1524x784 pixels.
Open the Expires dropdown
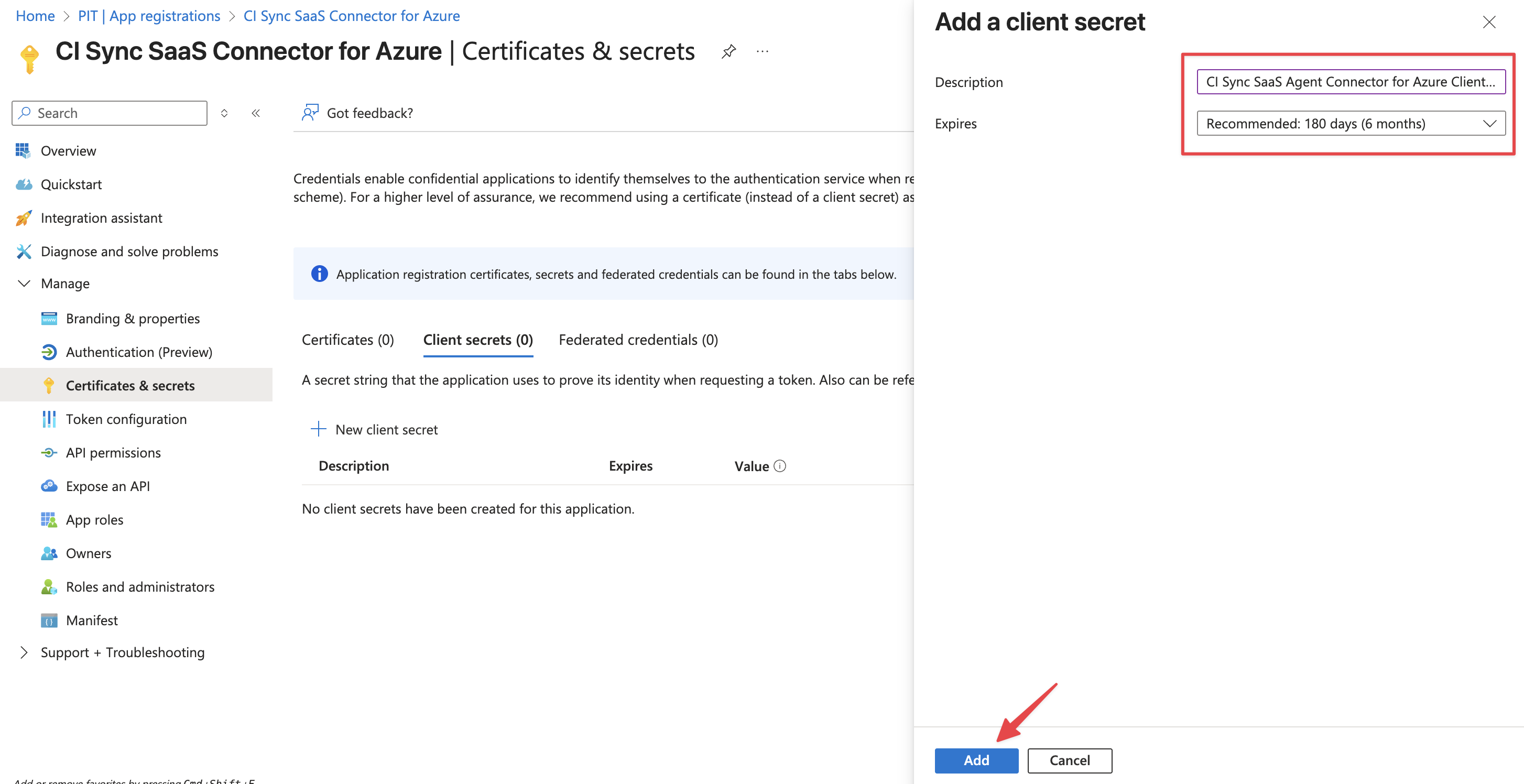coord(1351,123)
